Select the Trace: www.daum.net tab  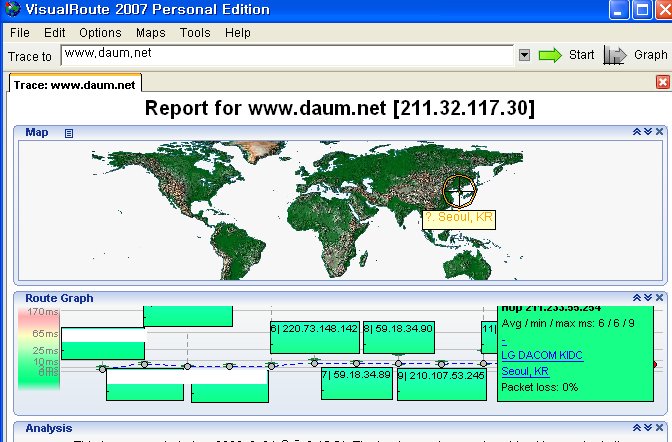point(75,84)
